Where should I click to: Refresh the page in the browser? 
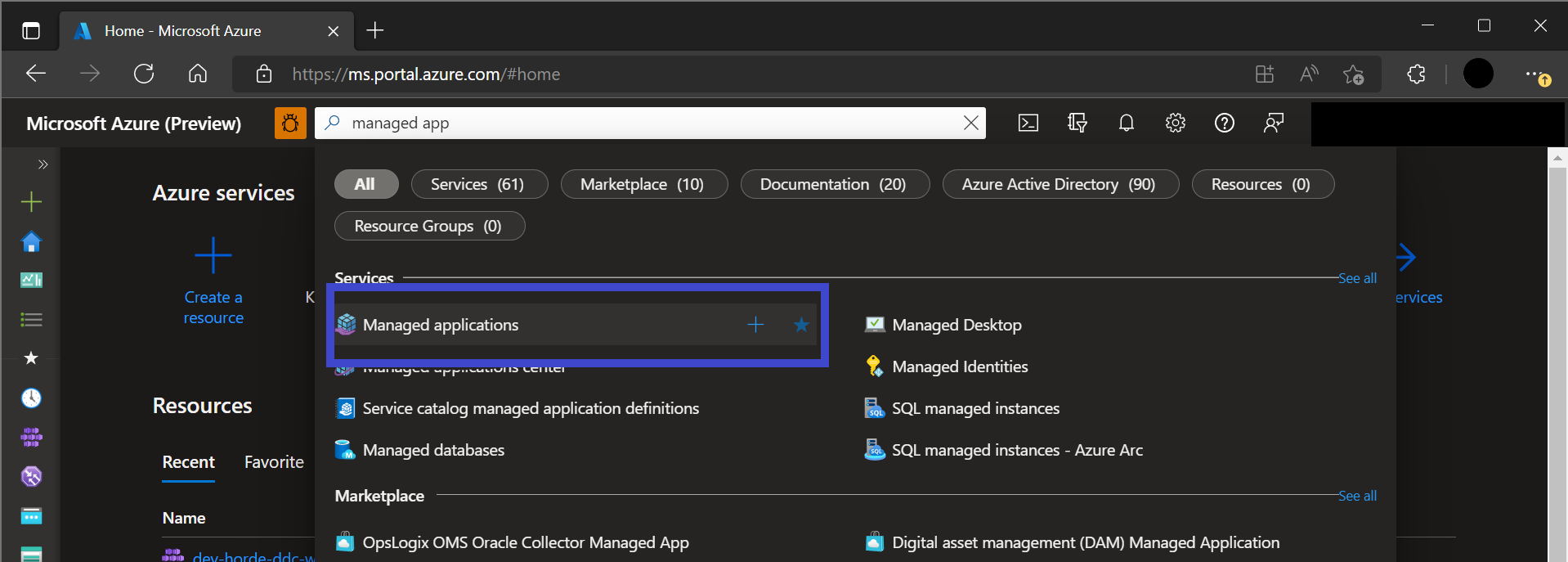[144, 74]
